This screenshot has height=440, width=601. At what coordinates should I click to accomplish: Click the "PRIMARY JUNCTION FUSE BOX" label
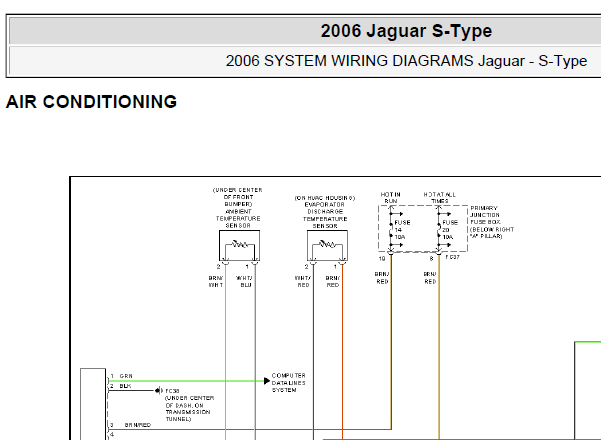[x=486, y=215]
